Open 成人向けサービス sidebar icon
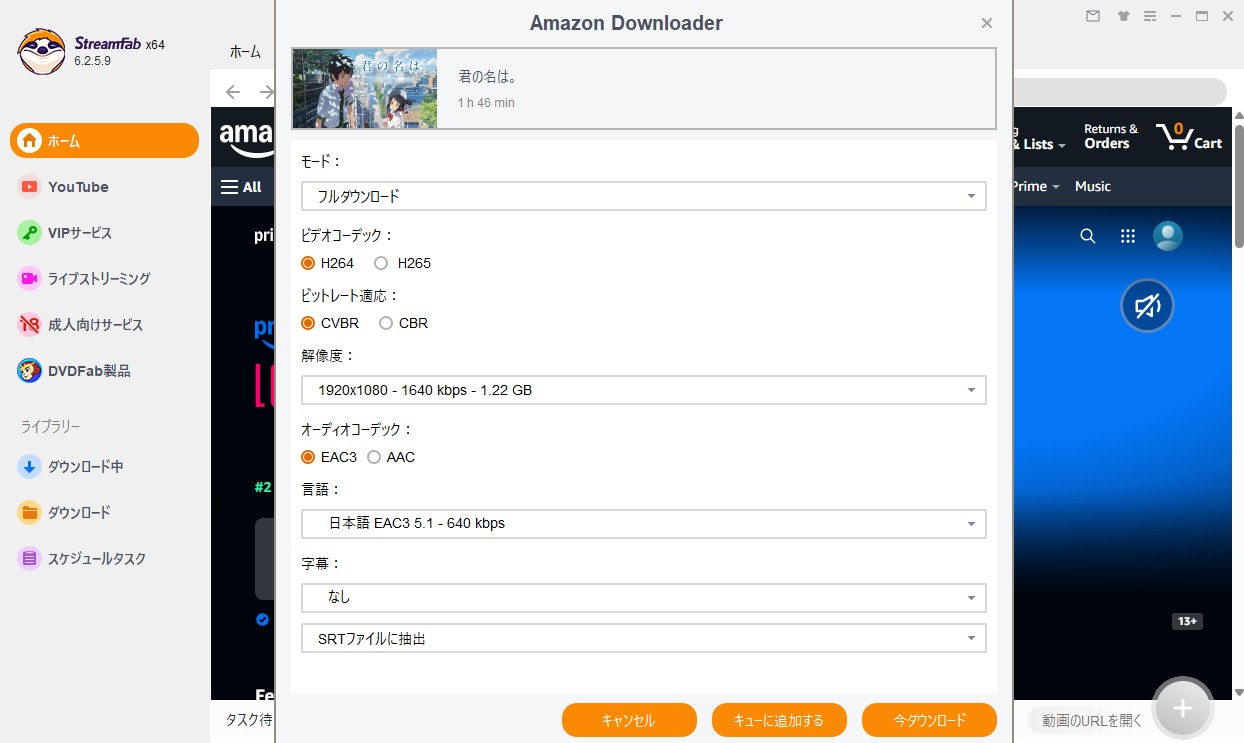The height and width of the screenshot is (743, 1244). coord(30,325)
